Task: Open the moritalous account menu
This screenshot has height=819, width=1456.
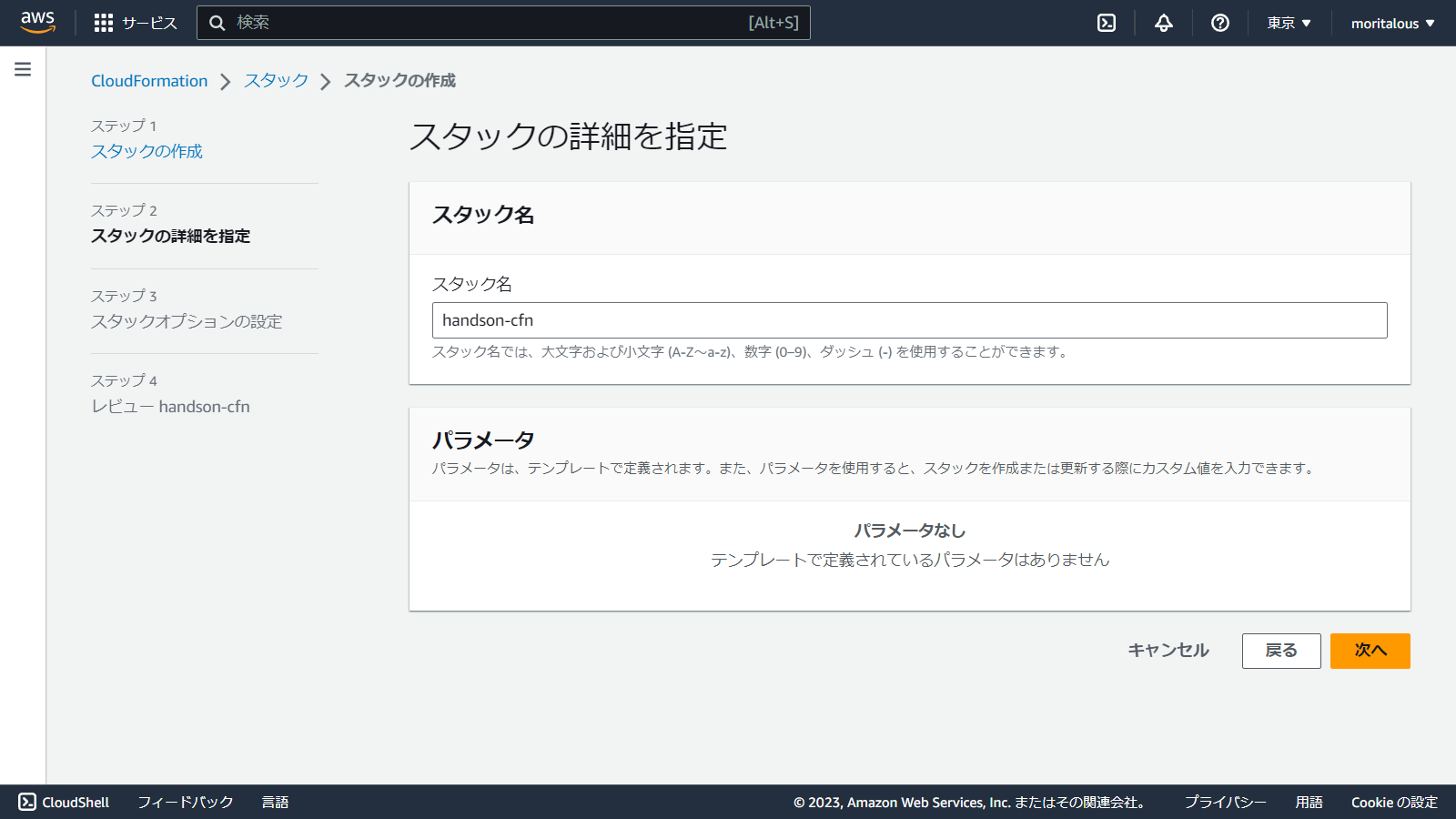Action: coord(1390,23)
